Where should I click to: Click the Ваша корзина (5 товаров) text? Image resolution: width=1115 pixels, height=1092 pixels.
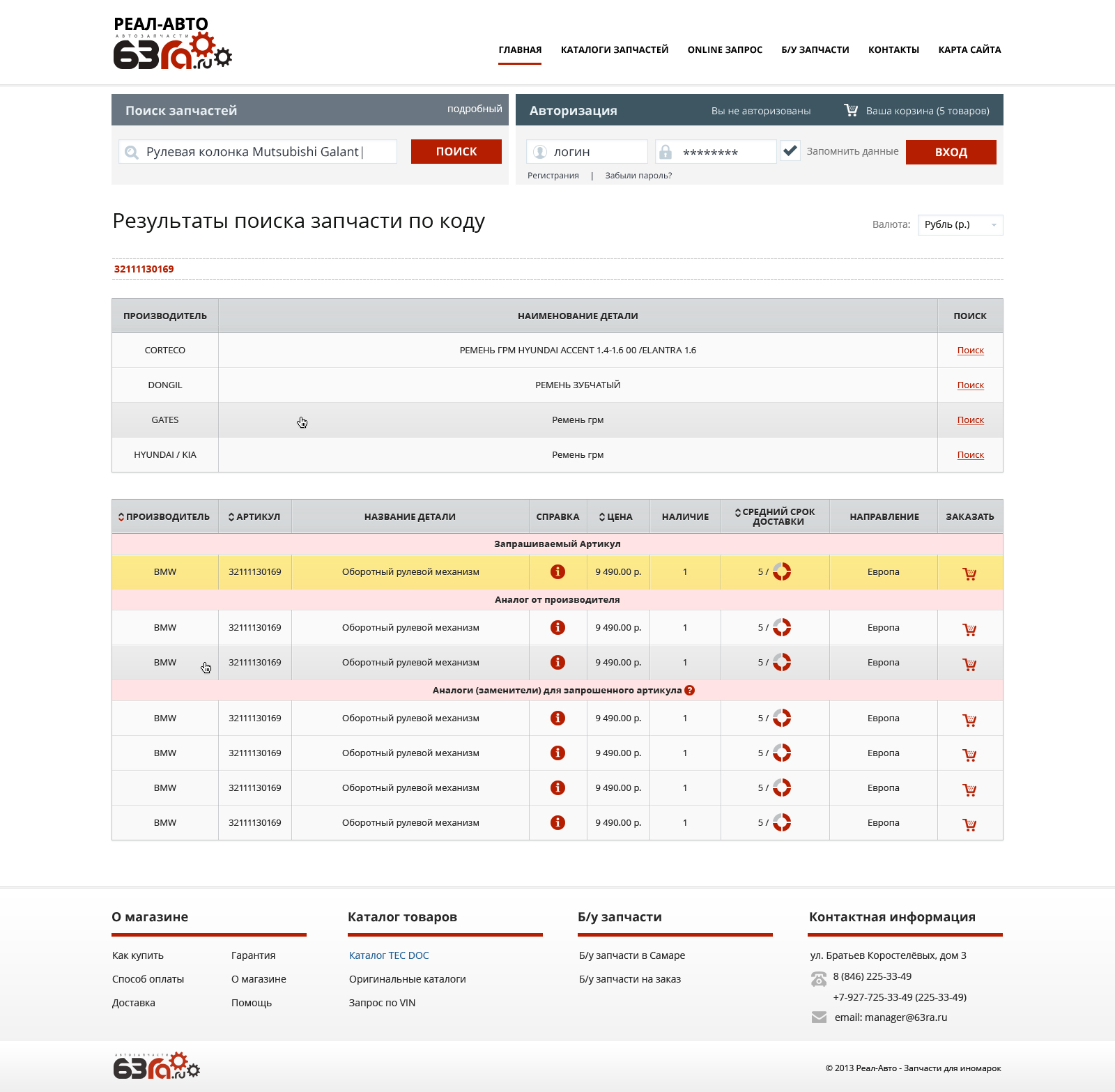click(928, 111)
